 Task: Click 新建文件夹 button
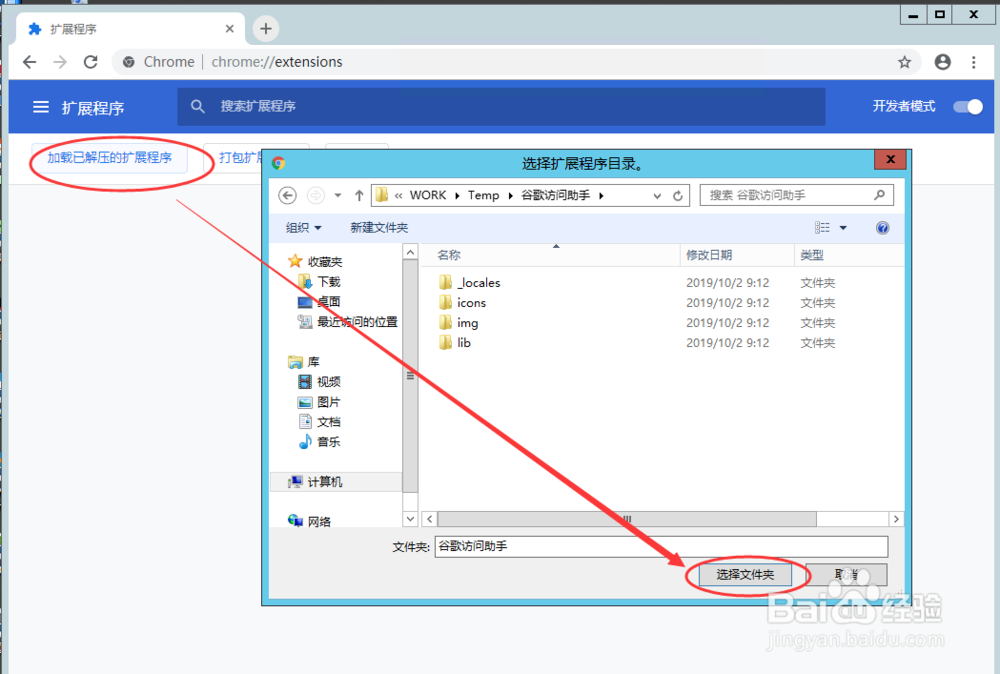pyautogui.click(x=379, y=228)
